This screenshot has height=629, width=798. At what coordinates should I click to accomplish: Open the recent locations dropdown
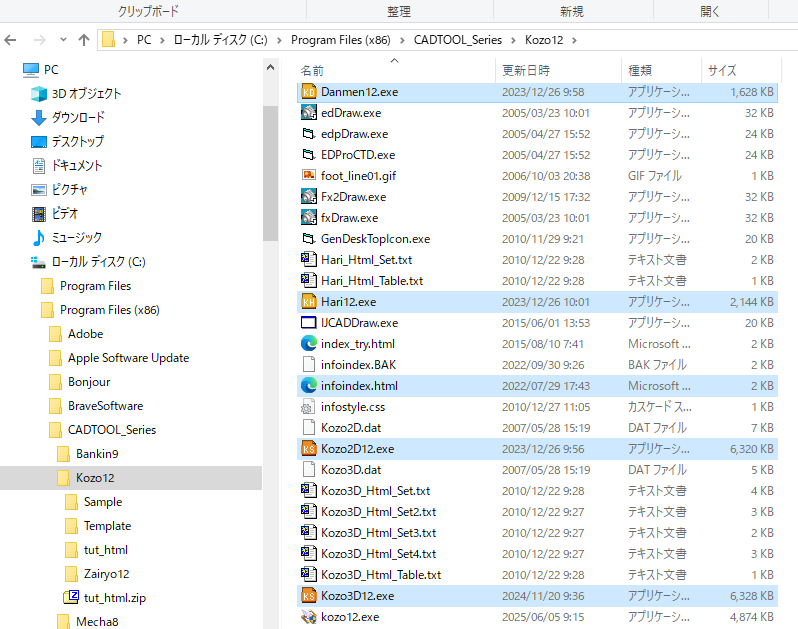63,40
